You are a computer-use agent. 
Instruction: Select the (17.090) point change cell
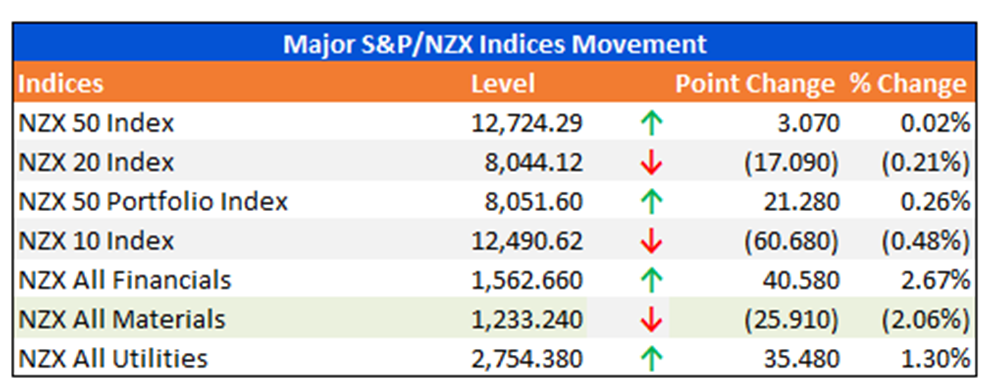790,163
